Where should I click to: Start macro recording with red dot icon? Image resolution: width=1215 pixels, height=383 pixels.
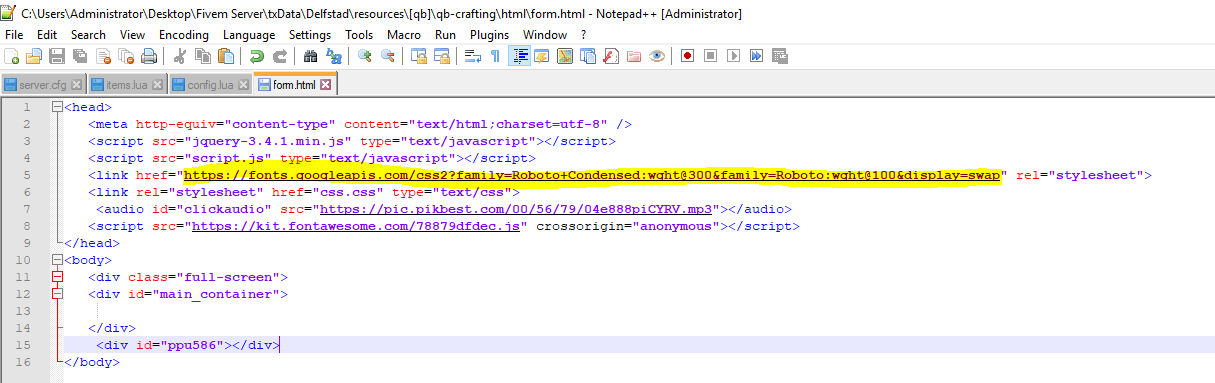688,55
